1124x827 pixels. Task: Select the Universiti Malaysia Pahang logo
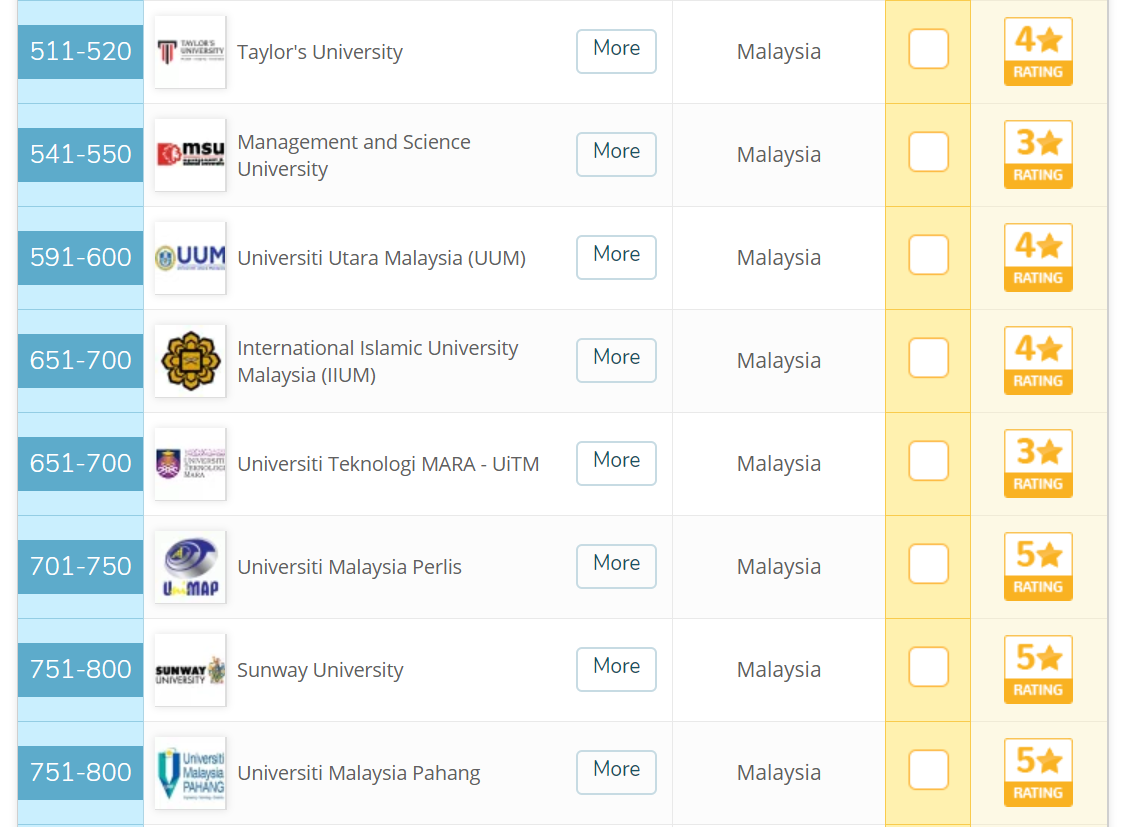click(190, 773)
